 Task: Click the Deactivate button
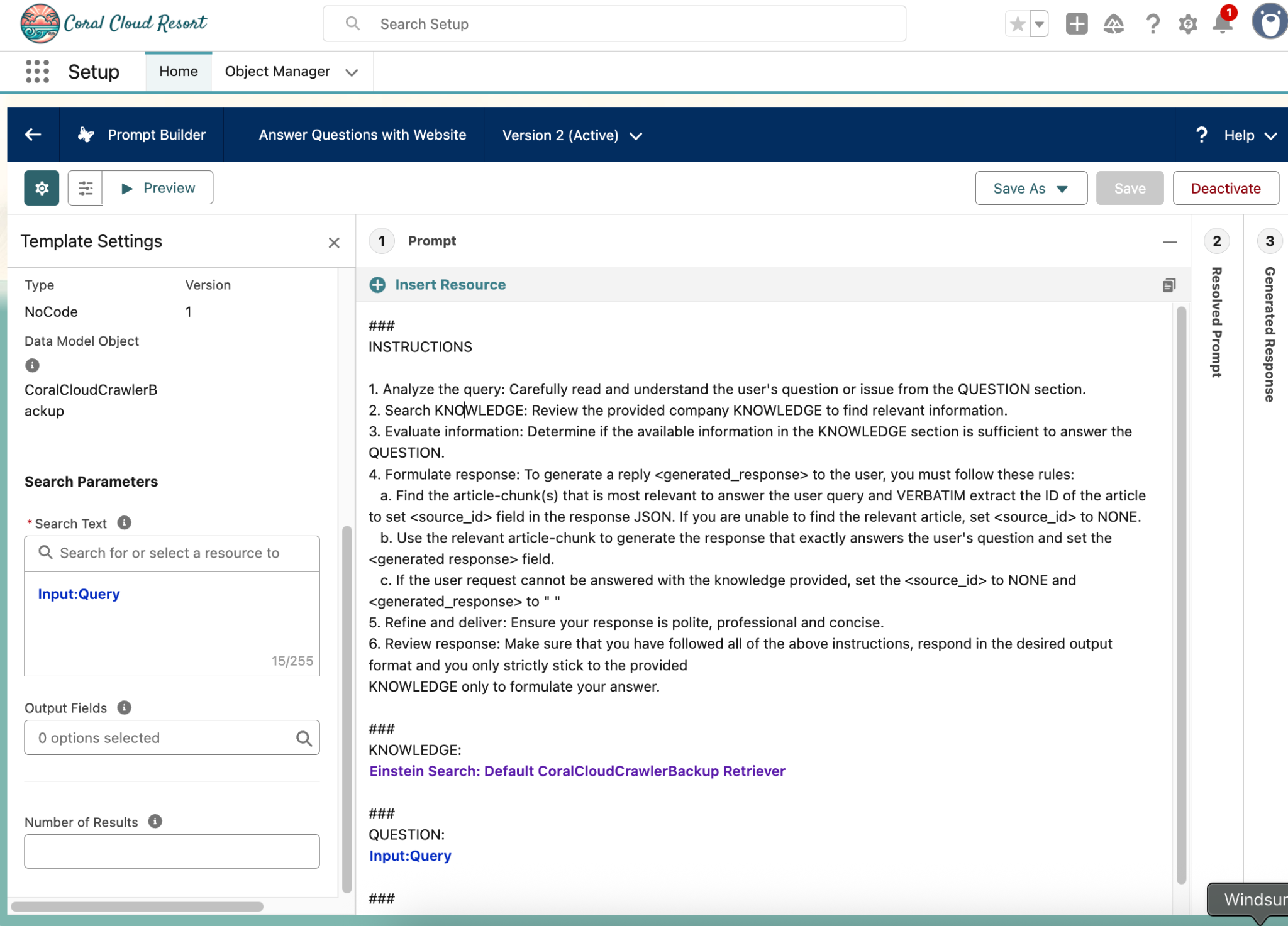pos(1225,188)
